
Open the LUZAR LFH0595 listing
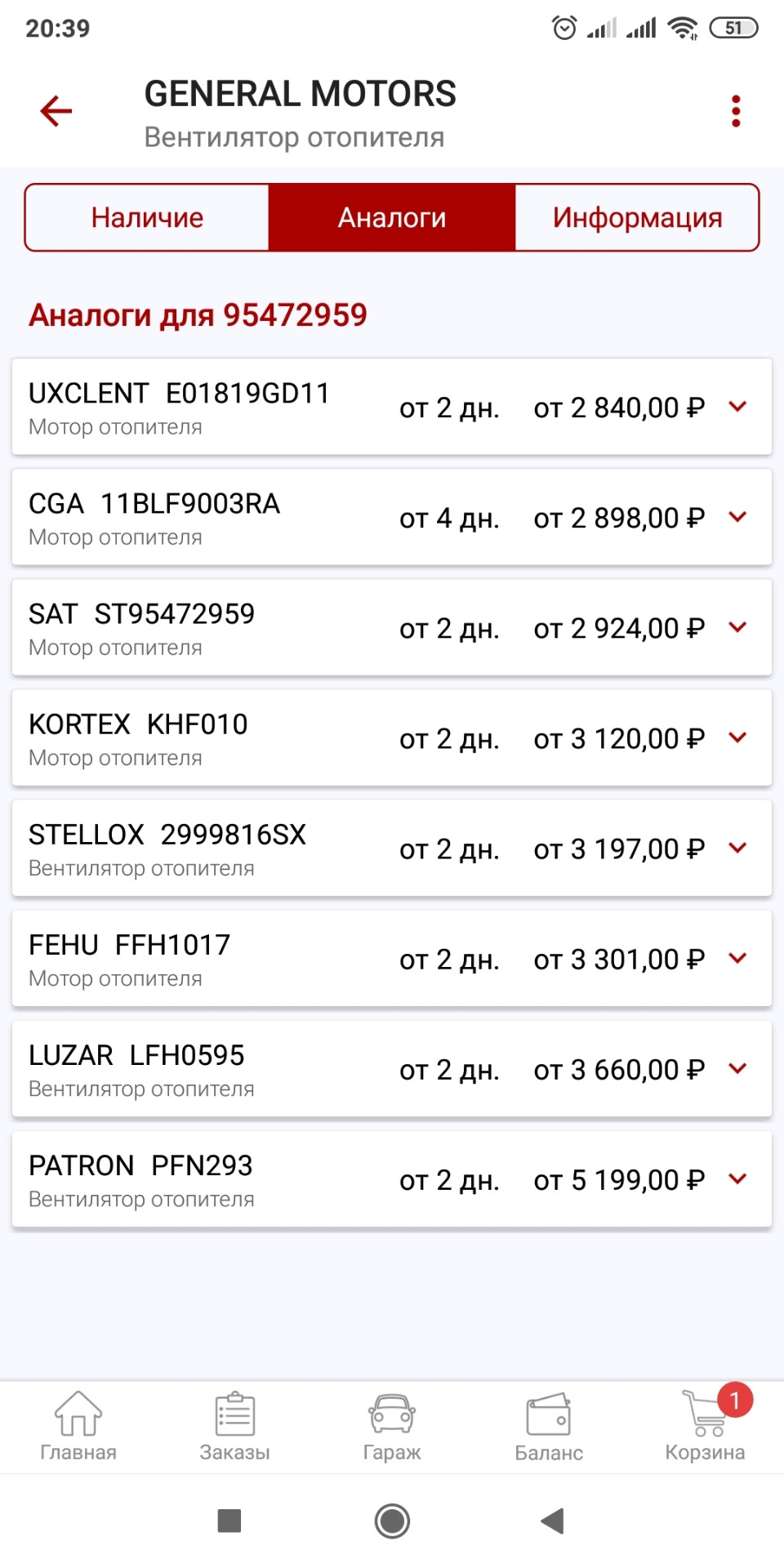point(392,1068)
